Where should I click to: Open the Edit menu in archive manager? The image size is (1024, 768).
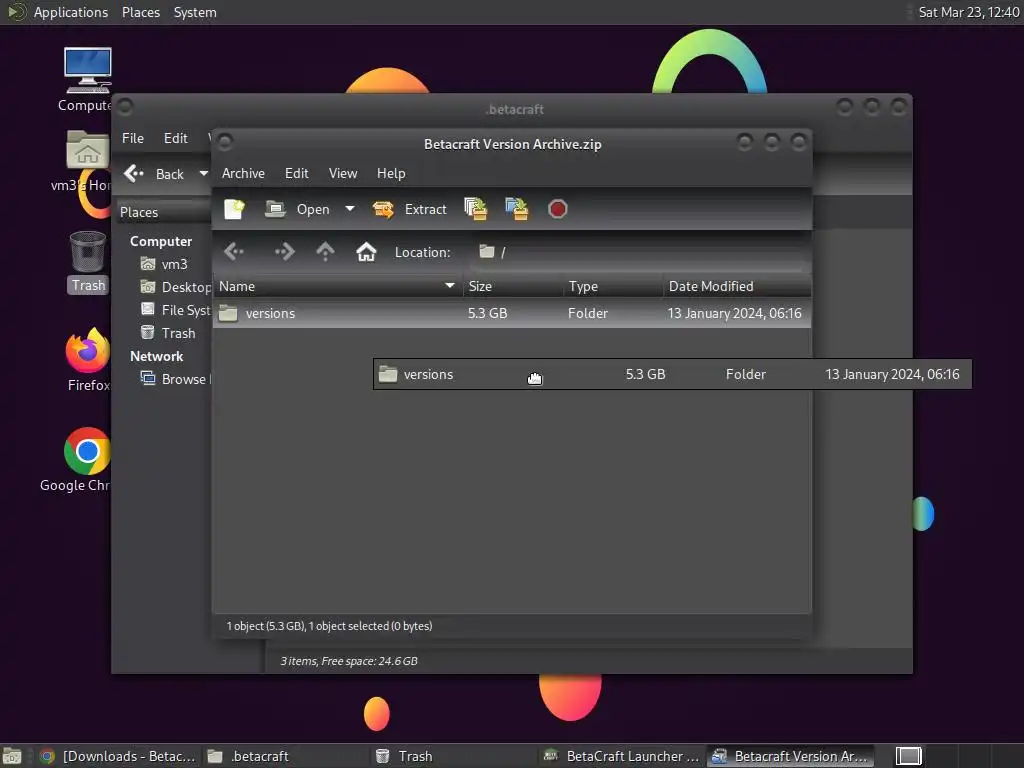click(x=296, y=173)
